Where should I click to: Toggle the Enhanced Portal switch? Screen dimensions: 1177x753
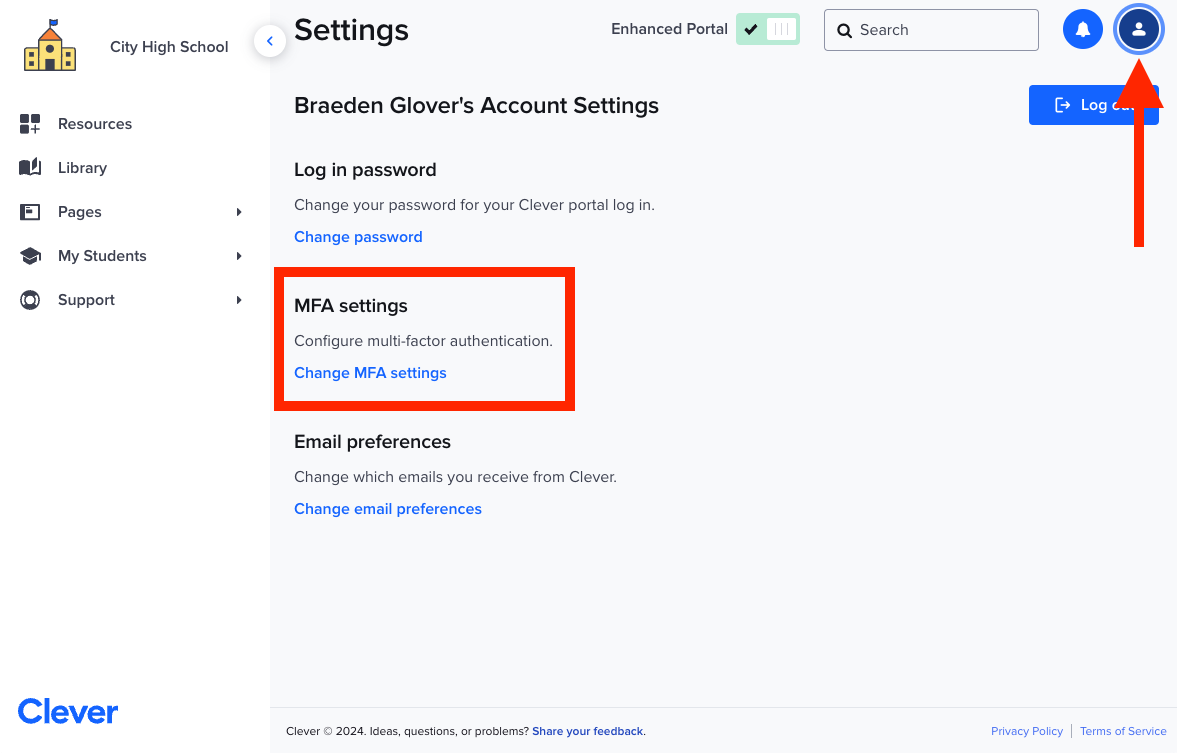[767, 29]
